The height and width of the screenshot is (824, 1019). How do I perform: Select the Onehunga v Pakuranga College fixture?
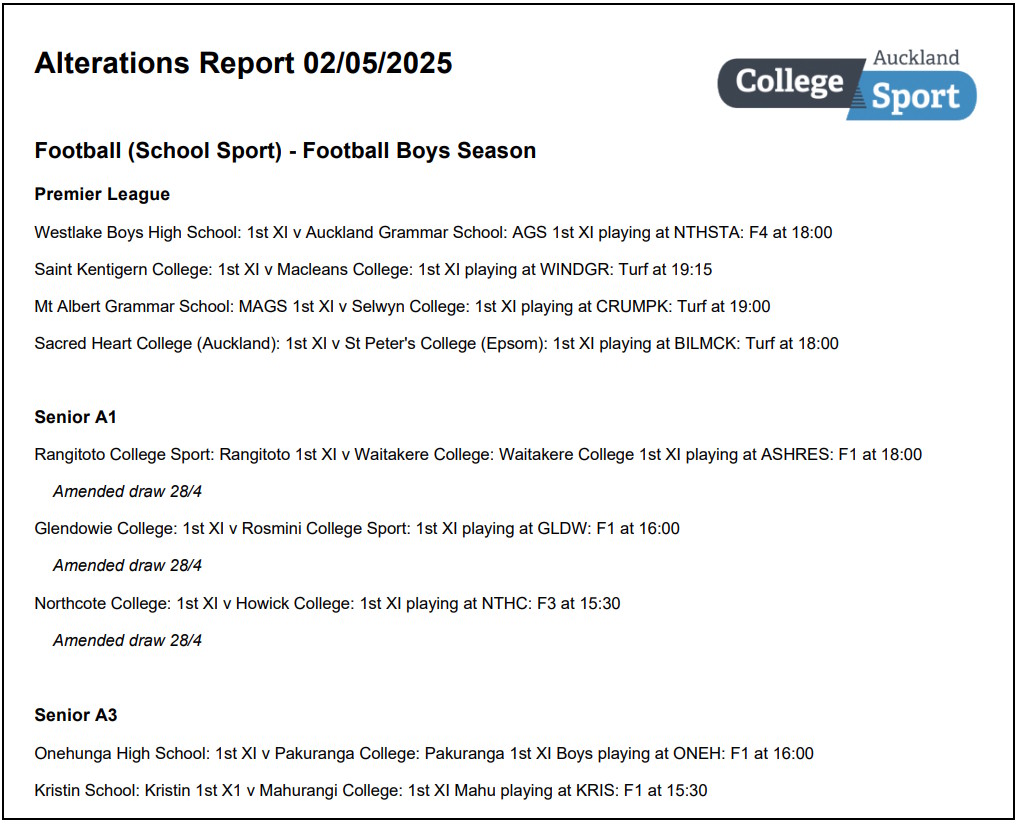pyautogui.click(x=424, y=754)
